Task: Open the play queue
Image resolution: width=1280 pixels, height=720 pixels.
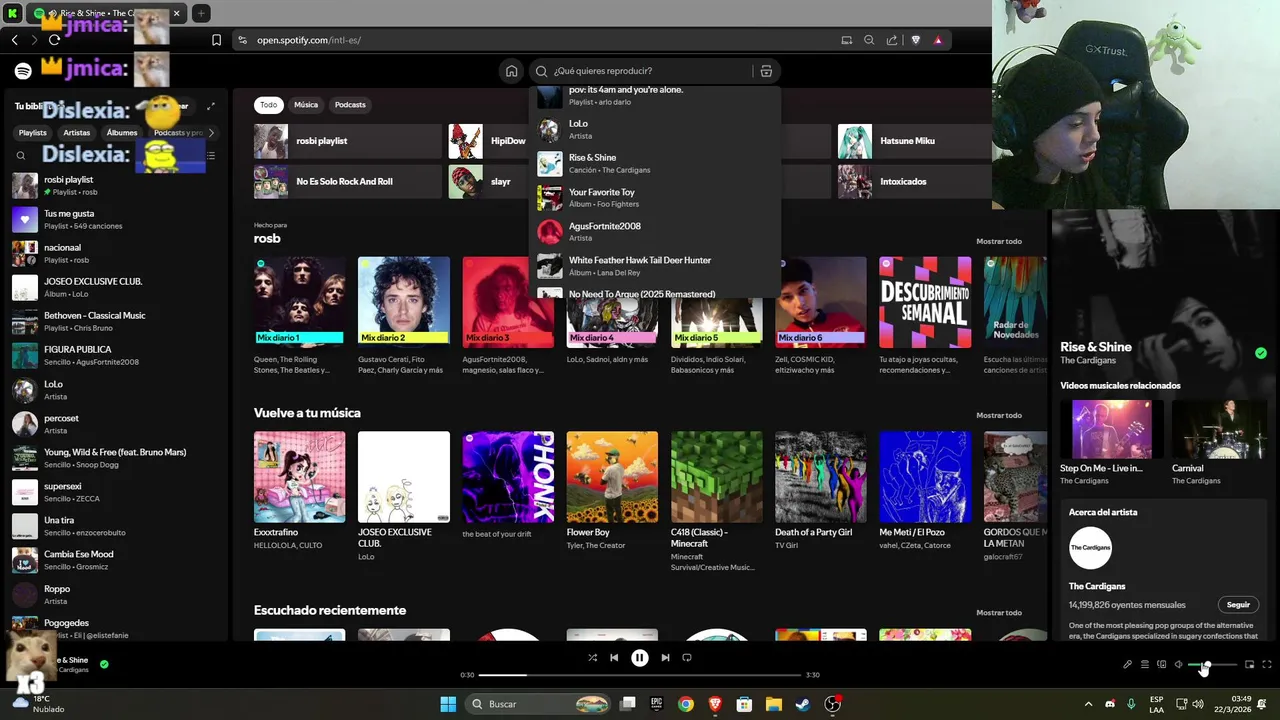Action: point(1145,665)
